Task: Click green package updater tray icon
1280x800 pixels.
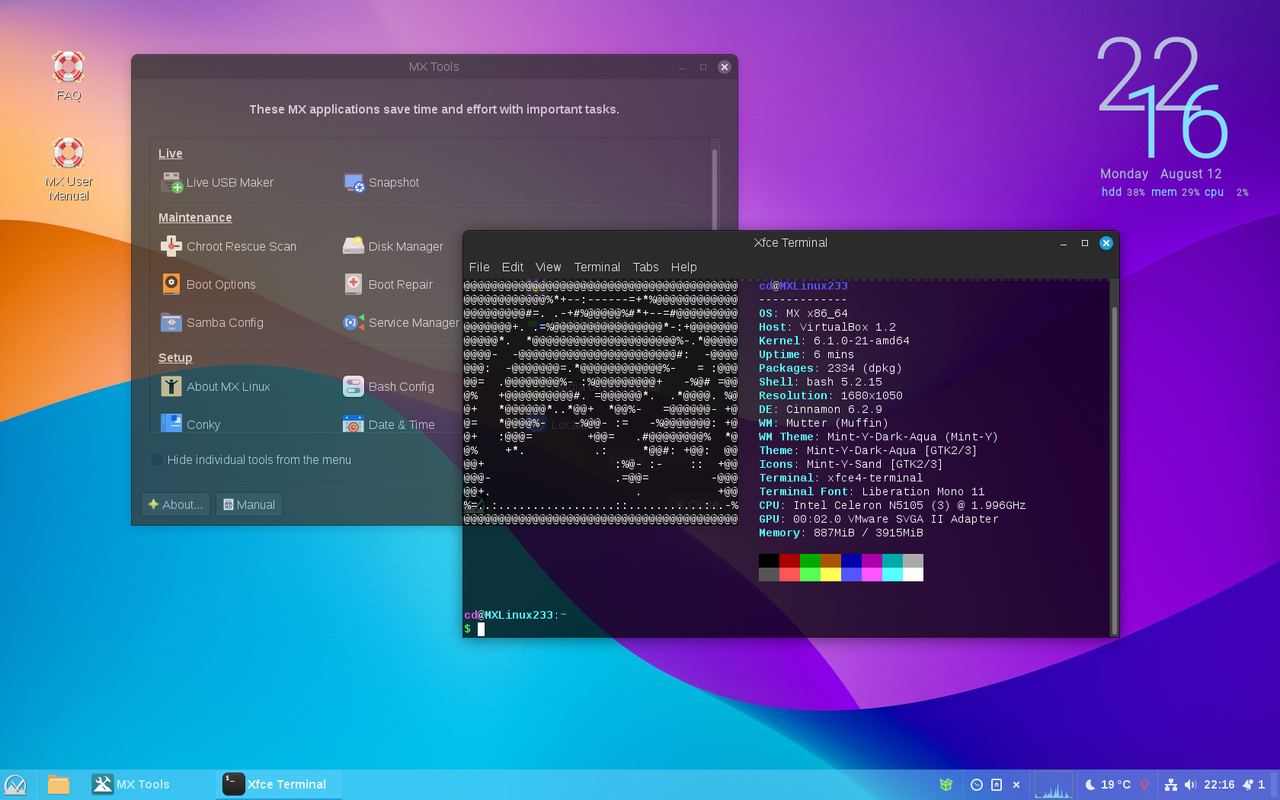Action: point(946,785)
